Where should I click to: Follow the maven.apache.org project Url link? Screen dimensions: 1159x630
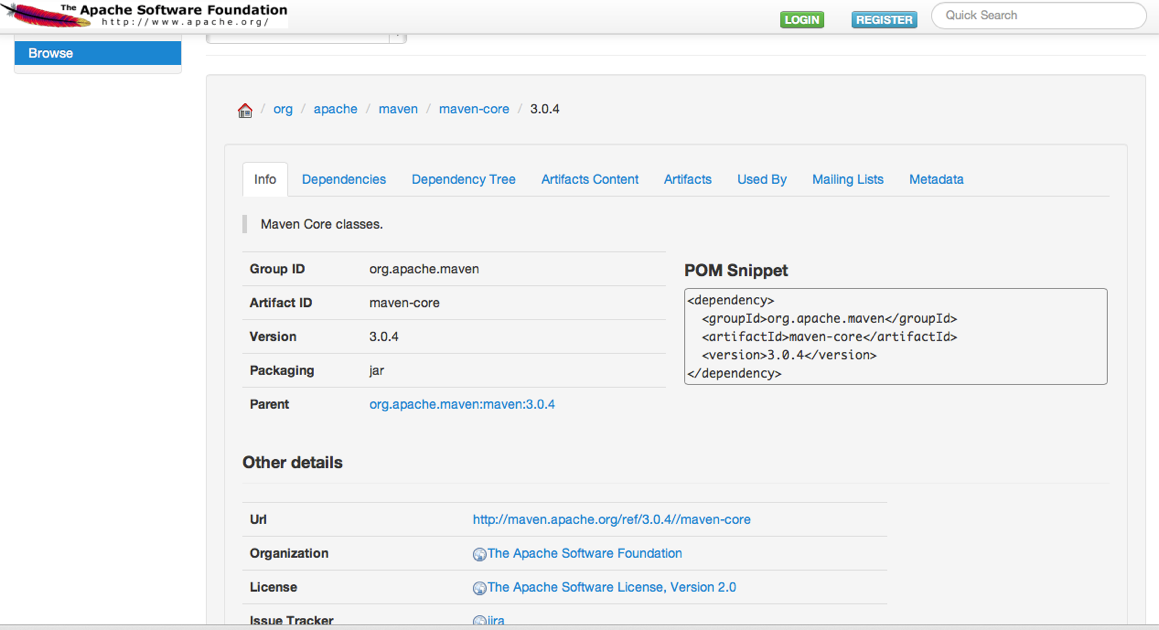611,520
